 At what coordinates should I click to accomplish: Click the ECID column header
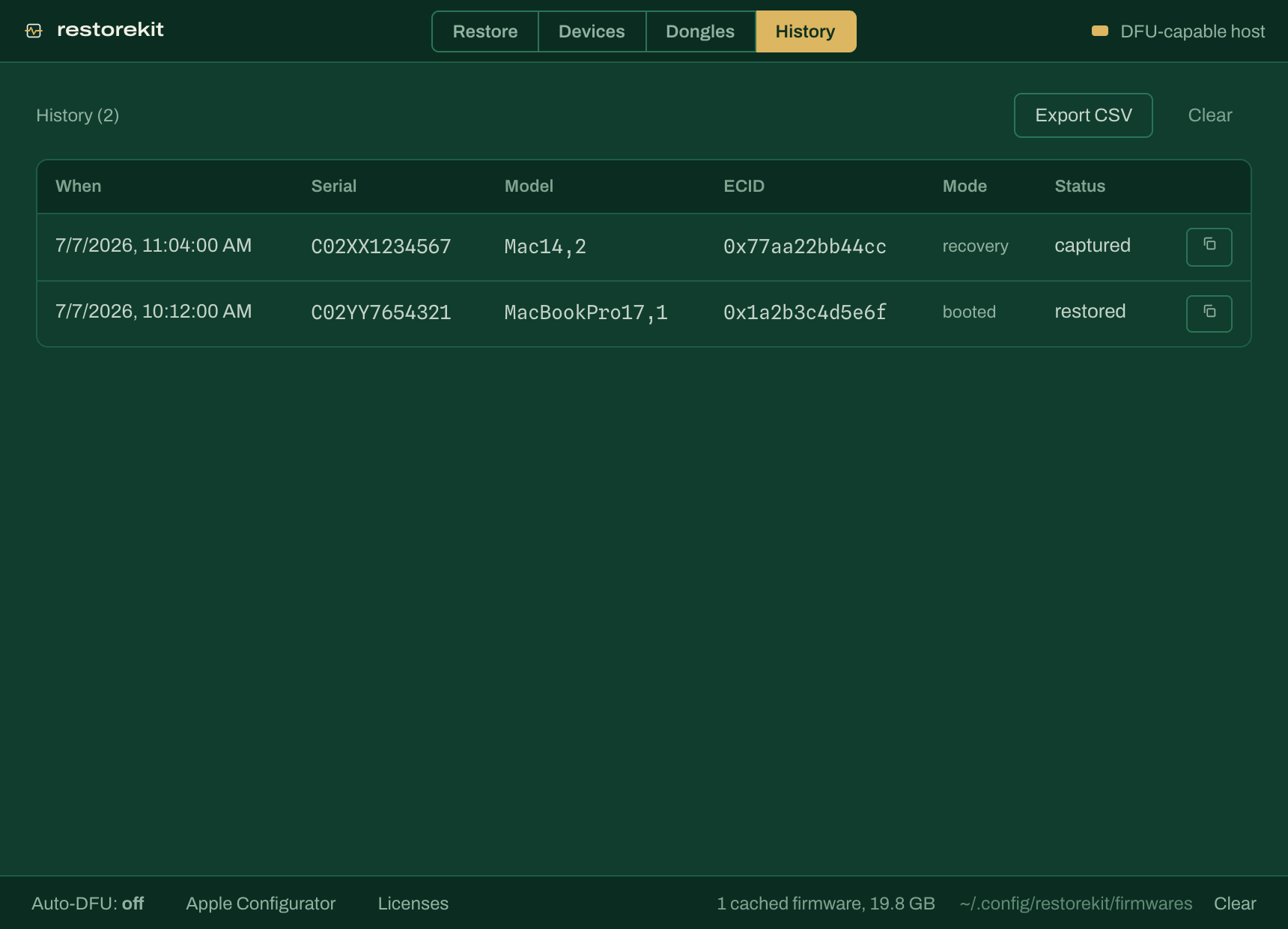point(744,187)
